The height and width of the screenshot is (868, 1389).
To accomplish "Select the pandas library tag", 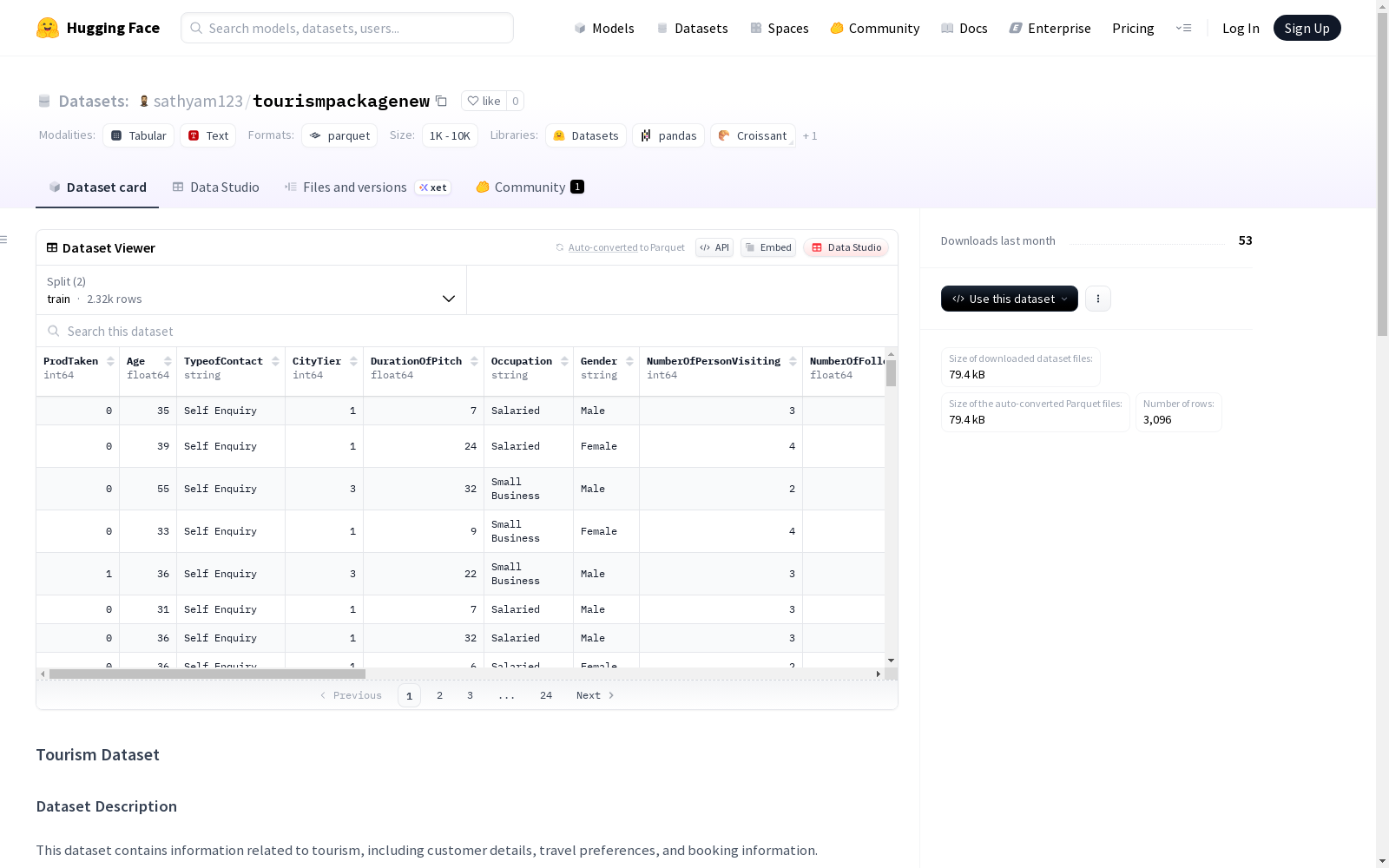I will pyautogui.click(x=668, y=135).
